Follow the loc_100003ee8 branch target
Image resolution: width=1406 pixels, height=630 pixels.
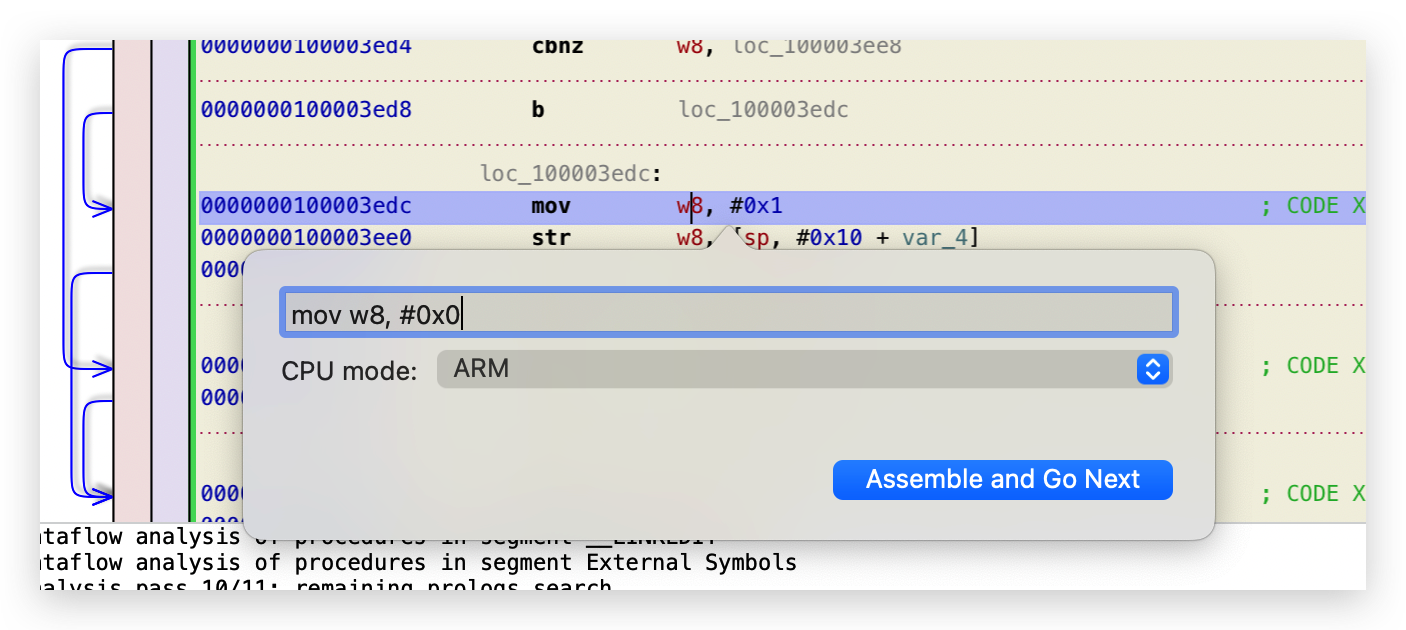click(x=817, y=47)
